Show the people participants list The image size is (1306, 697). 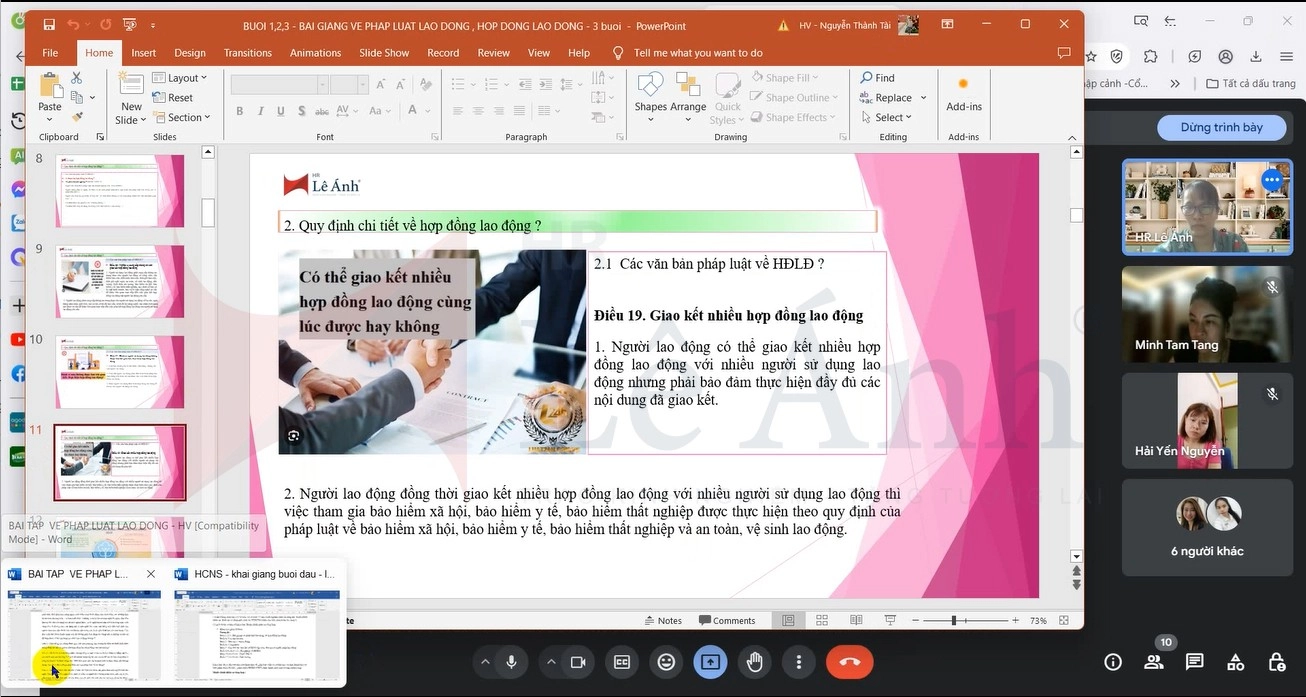tap(1154, 662)
